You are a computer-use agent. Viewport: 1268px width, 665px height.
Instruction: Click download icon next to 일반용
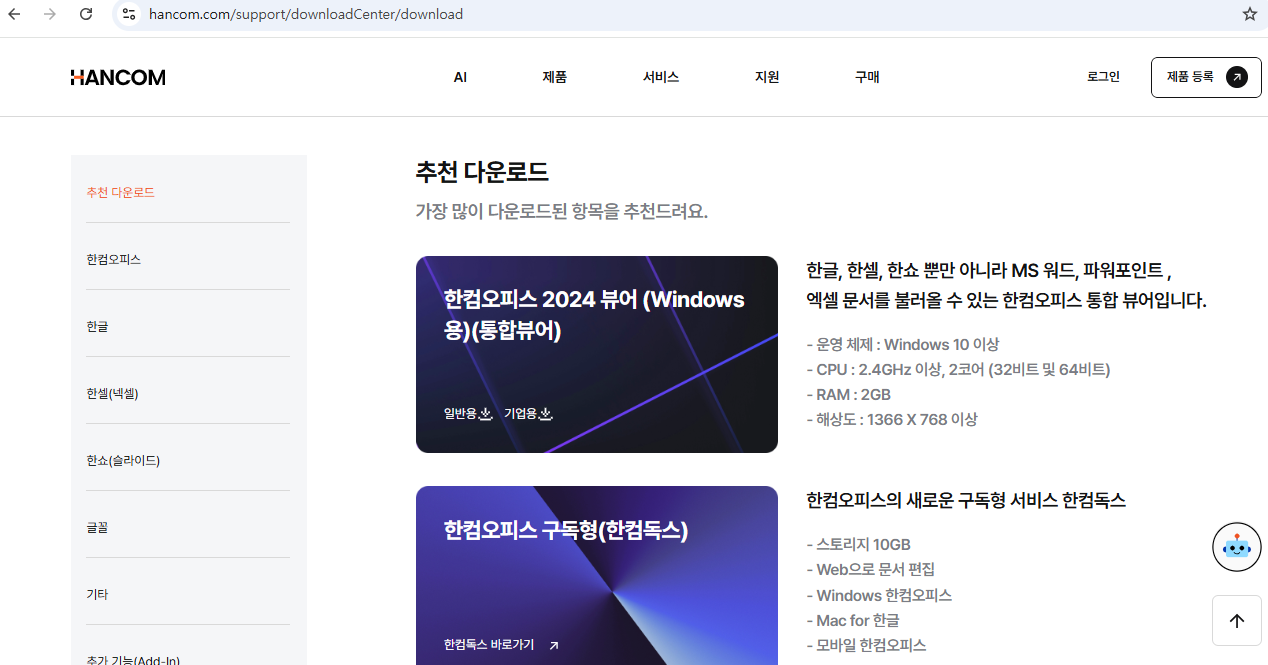(486, 414)
